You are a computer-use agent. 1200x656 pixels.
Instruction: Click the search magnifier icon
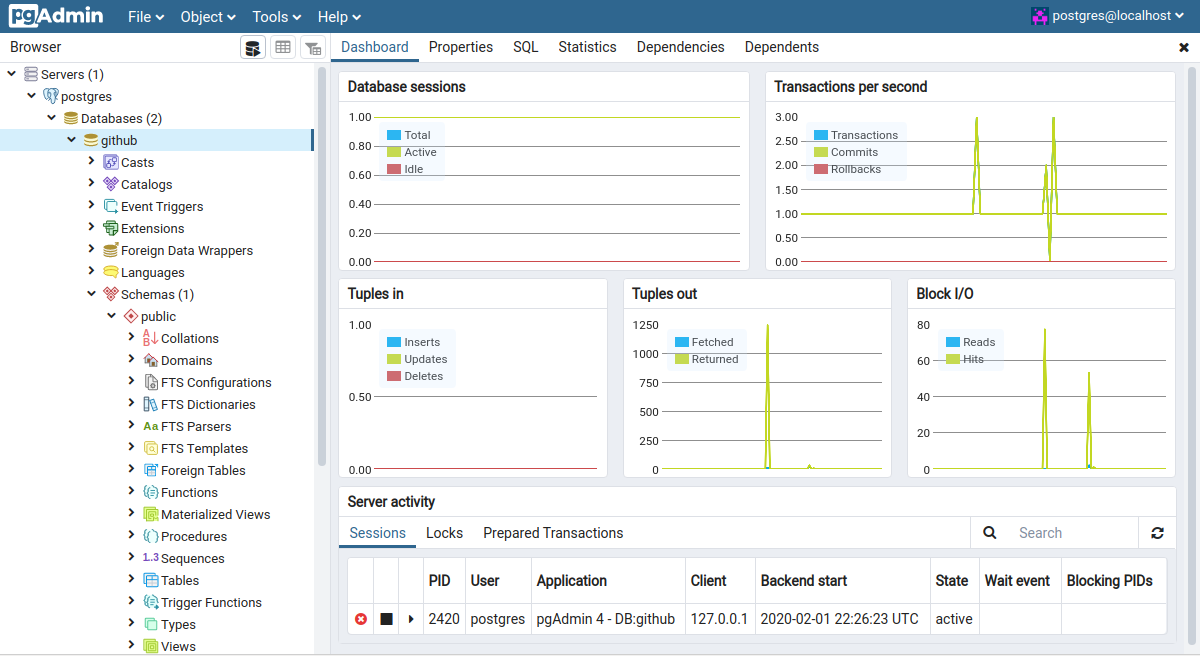click(x=989, y=533)
